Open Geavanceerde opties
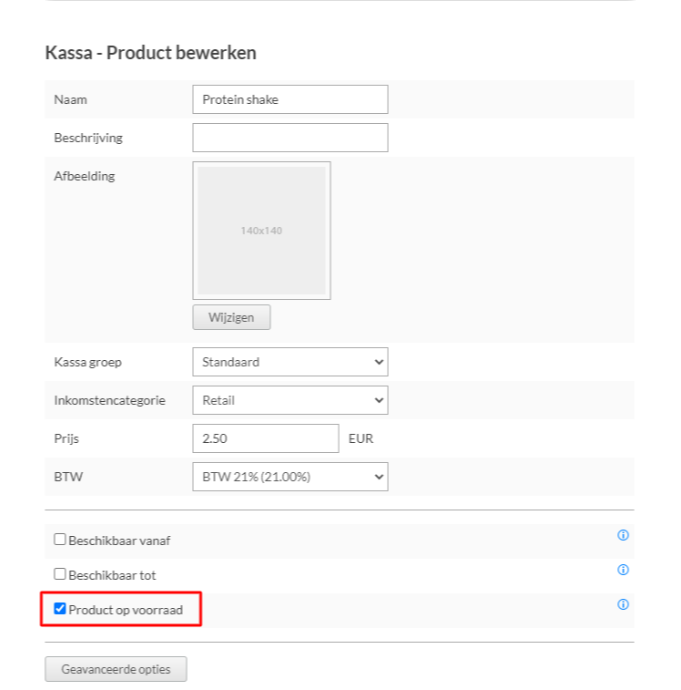This screenshot has width=681, height=690. pyautogui.click(x=116, y=669)
